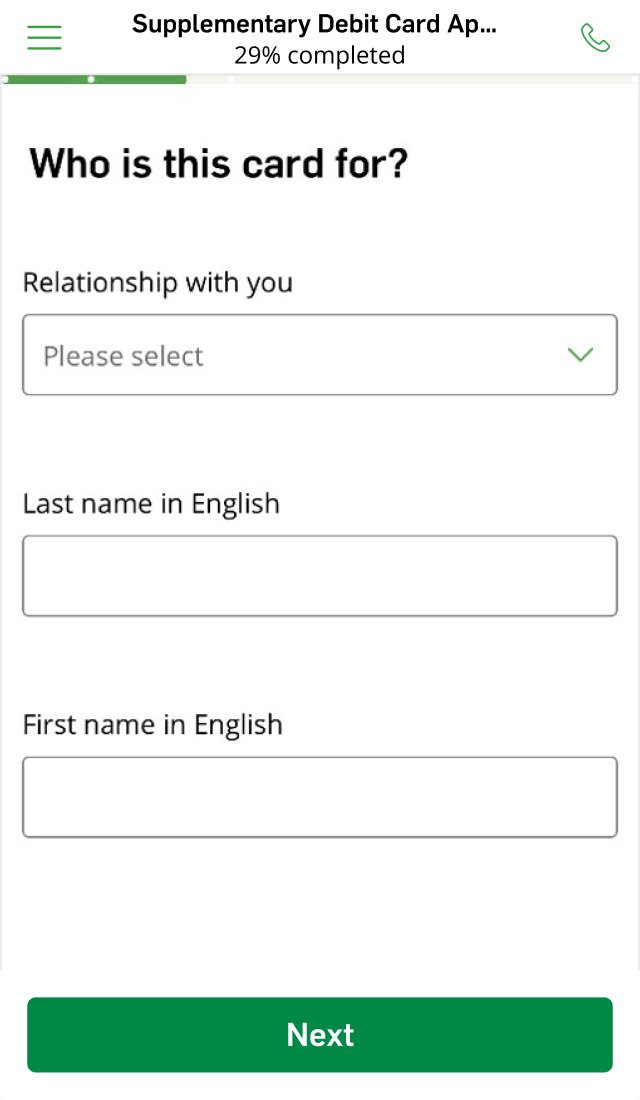Click the 'Last name in English' label
This screenshot has height=1100, width=640.
point(151,504)
